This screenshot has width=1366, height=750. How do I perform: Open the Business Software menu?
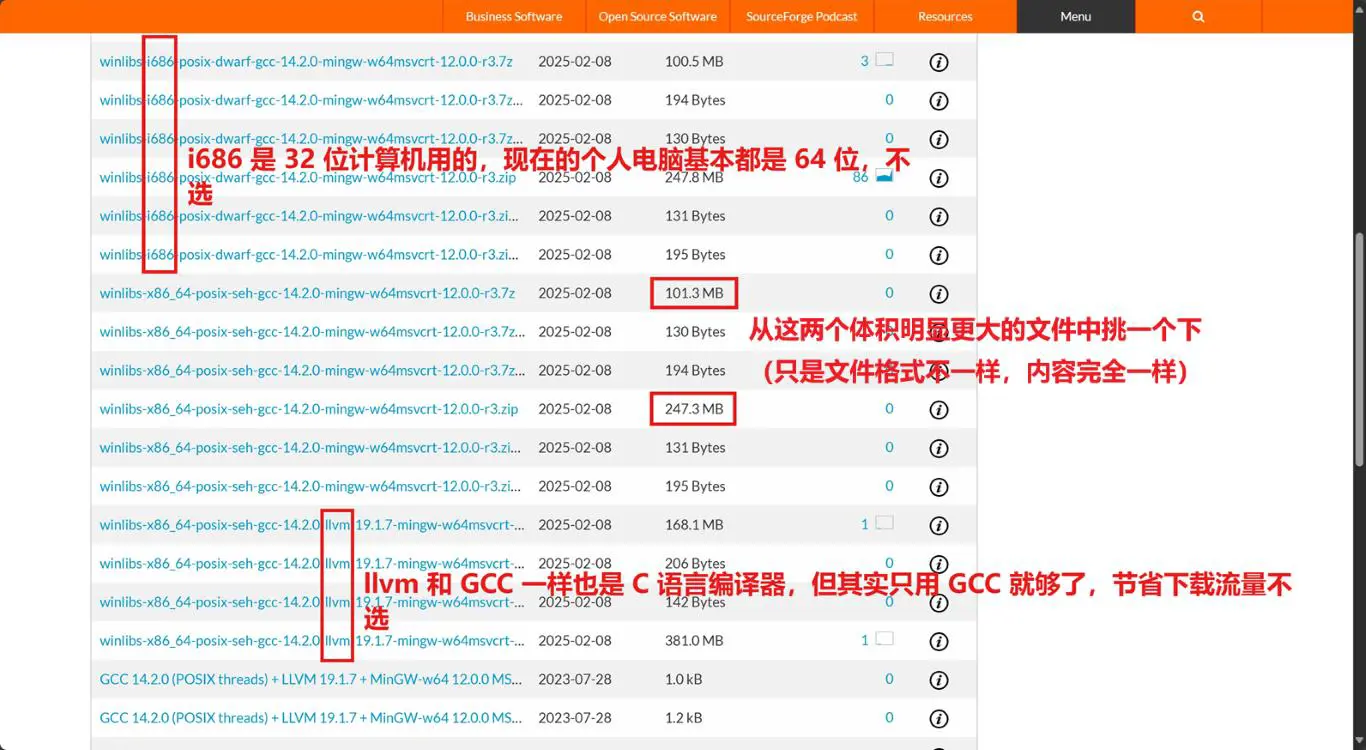point(513,17)
